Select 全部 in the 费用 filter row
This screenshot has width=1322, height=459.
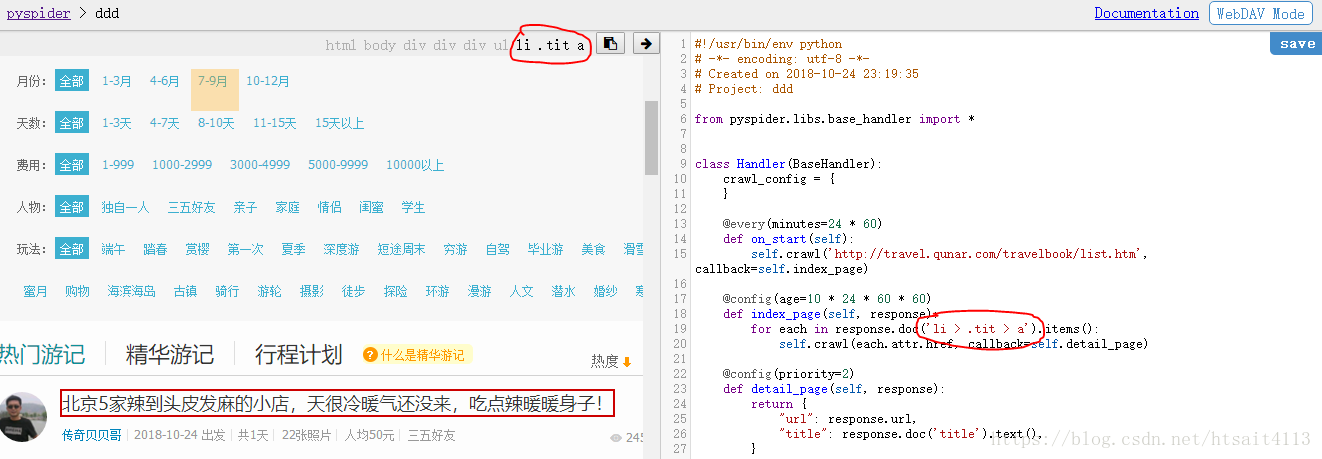(71, 165)
